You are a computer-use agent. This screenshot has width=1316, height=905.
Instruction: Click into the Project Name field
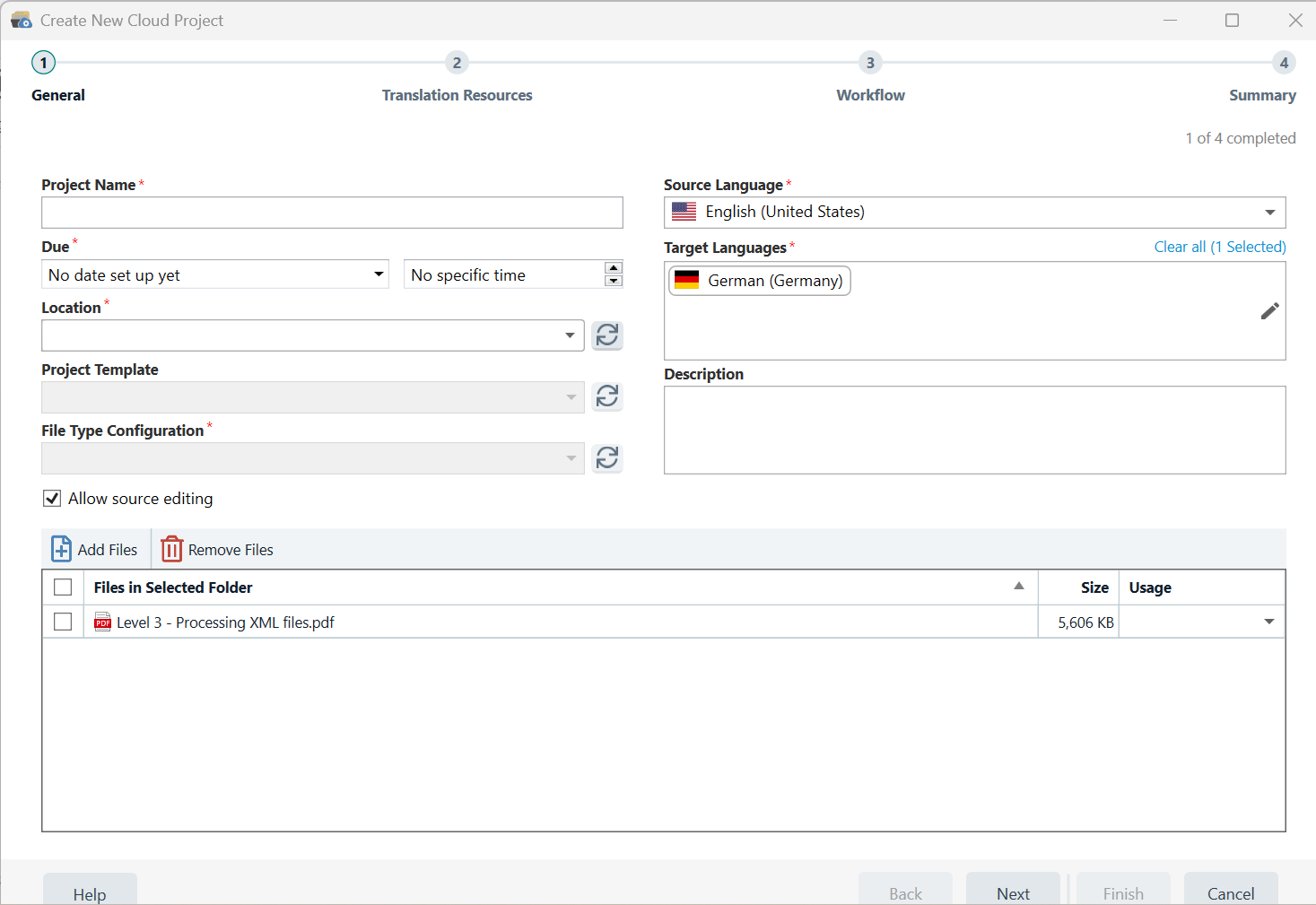(332, 213)
